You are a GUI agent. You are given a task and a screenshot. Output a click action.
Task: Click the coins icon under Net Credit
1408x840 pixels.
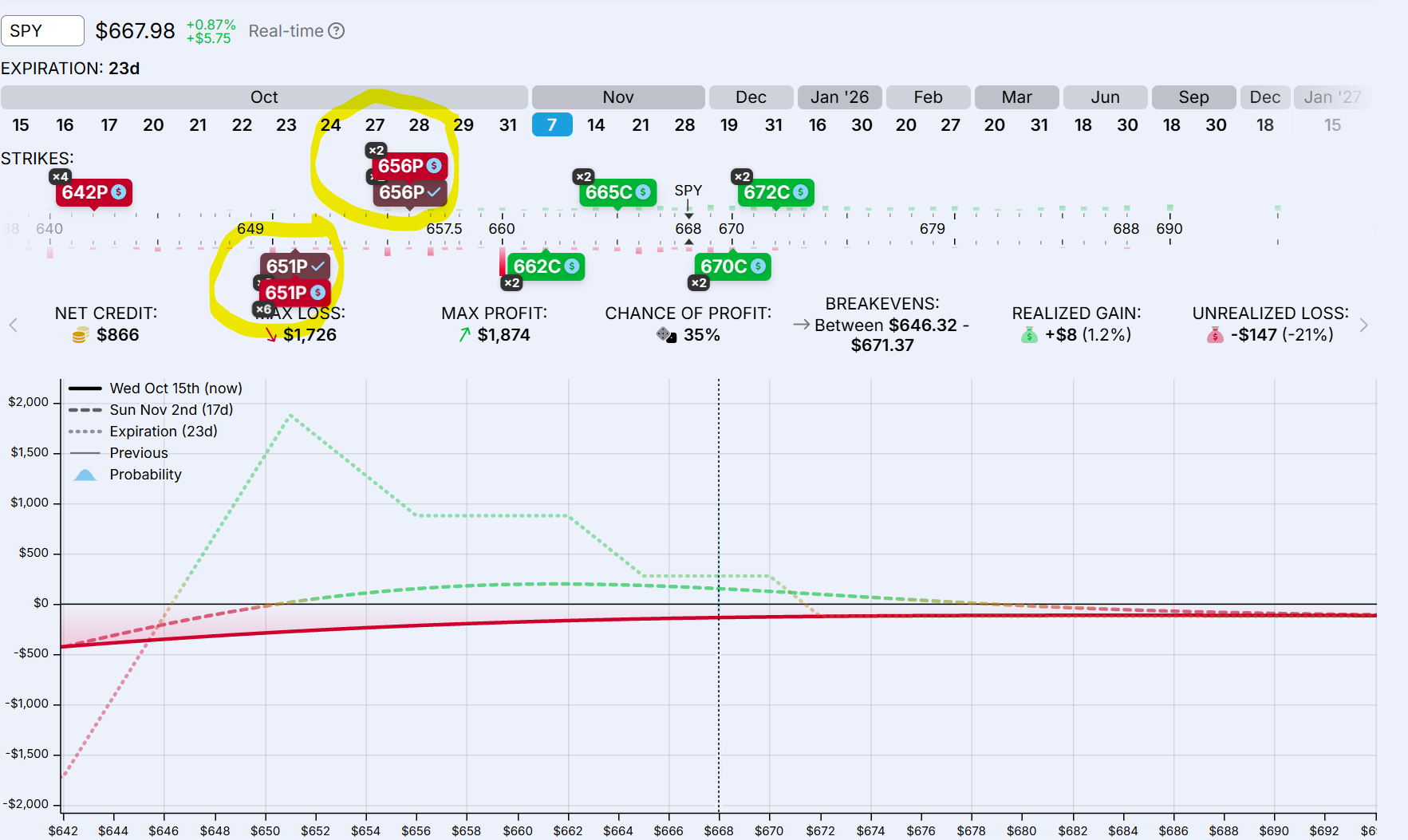click(80, 335)
